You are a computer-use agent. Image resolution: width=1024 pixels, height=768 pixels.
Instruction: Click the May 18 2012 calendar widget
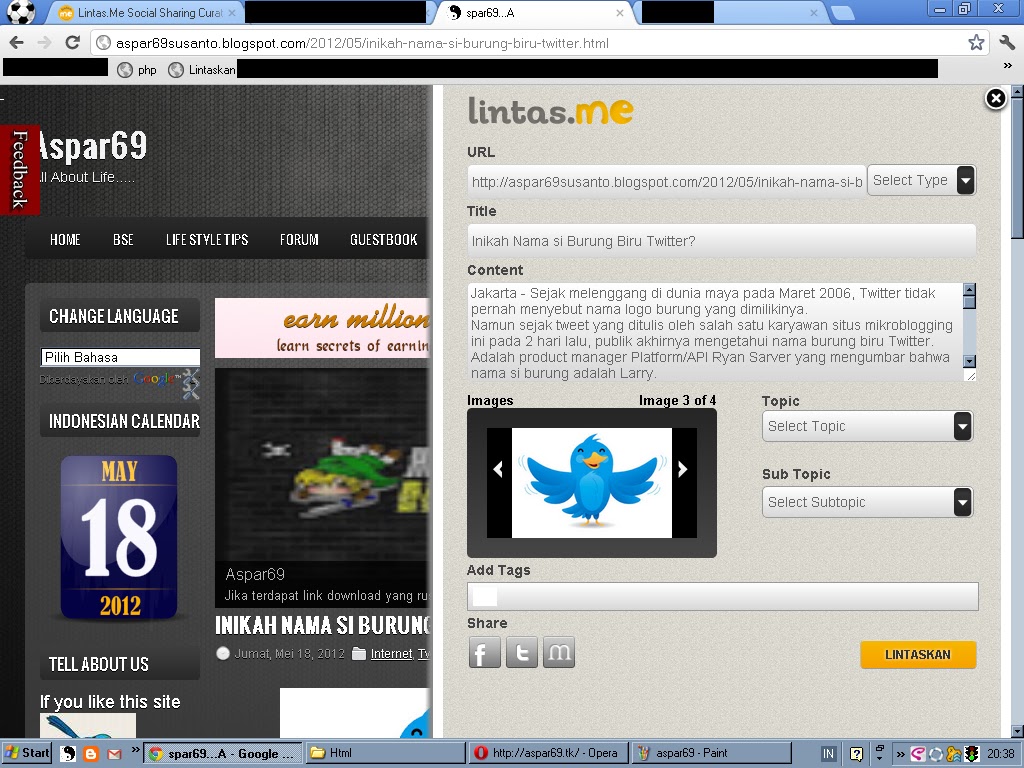119,537
